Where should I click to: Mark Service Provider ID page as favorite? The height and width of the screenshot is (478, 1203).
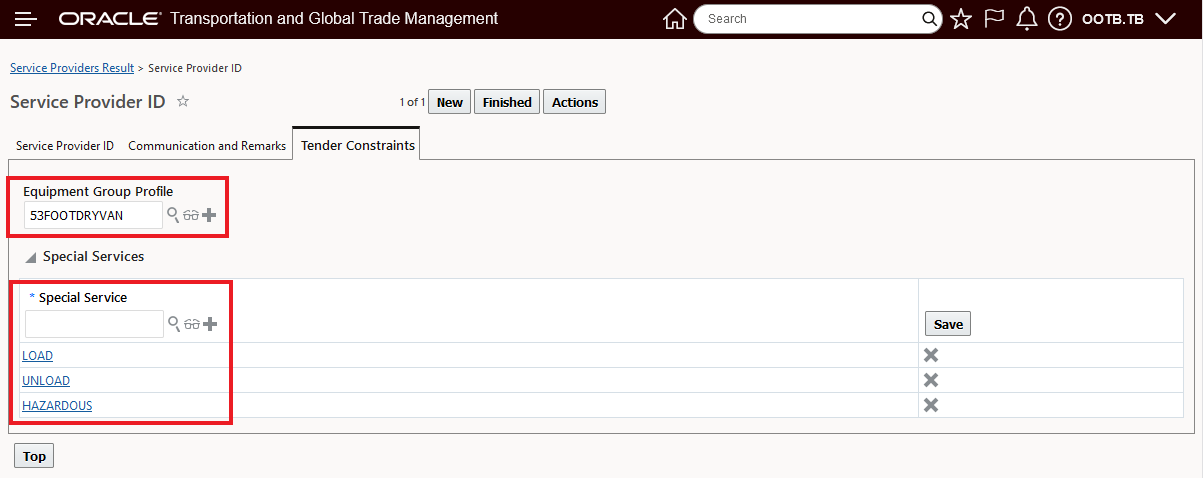[183, 101]
